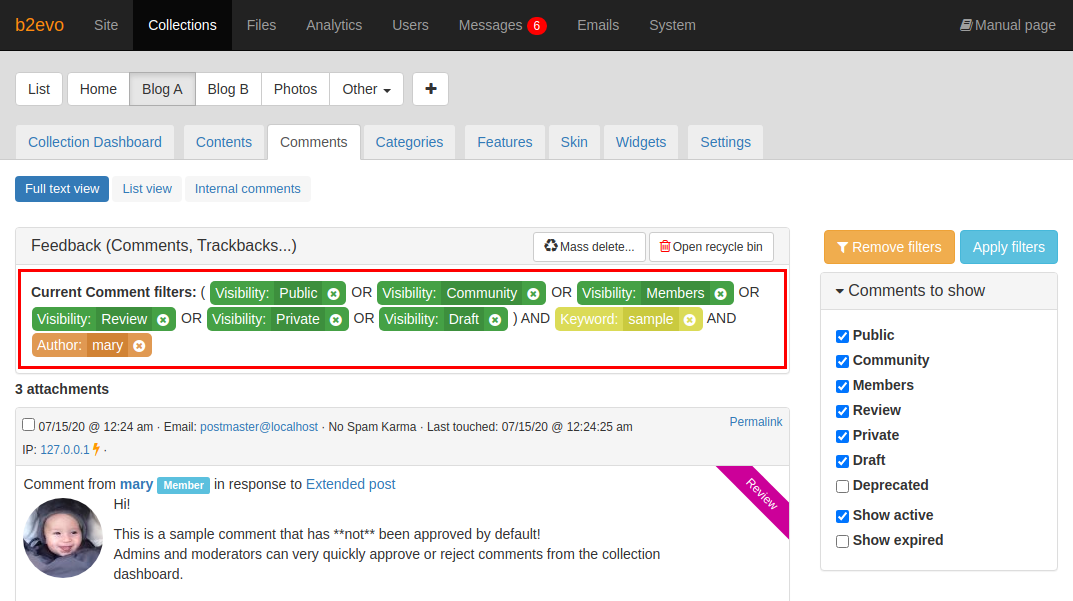Screen dimensions: 1073x601
Task: Remove the Visibility: Private filter
Action: click(x=335, y=320)
